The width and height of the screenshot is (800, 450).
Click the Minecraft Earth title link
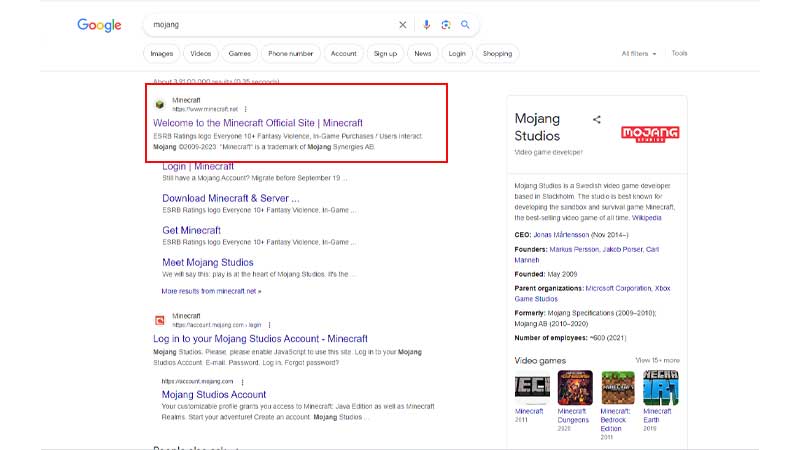tap(657, 415)
